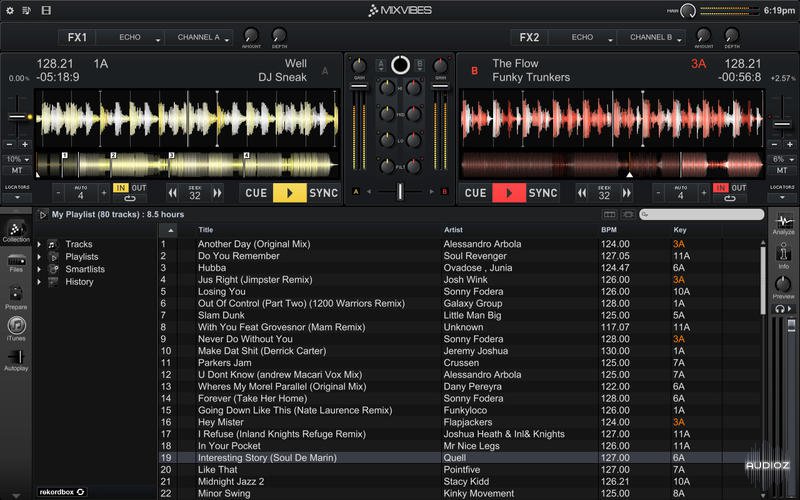
Task: Click deck B seek forward arrows
Action: [627, 193]
